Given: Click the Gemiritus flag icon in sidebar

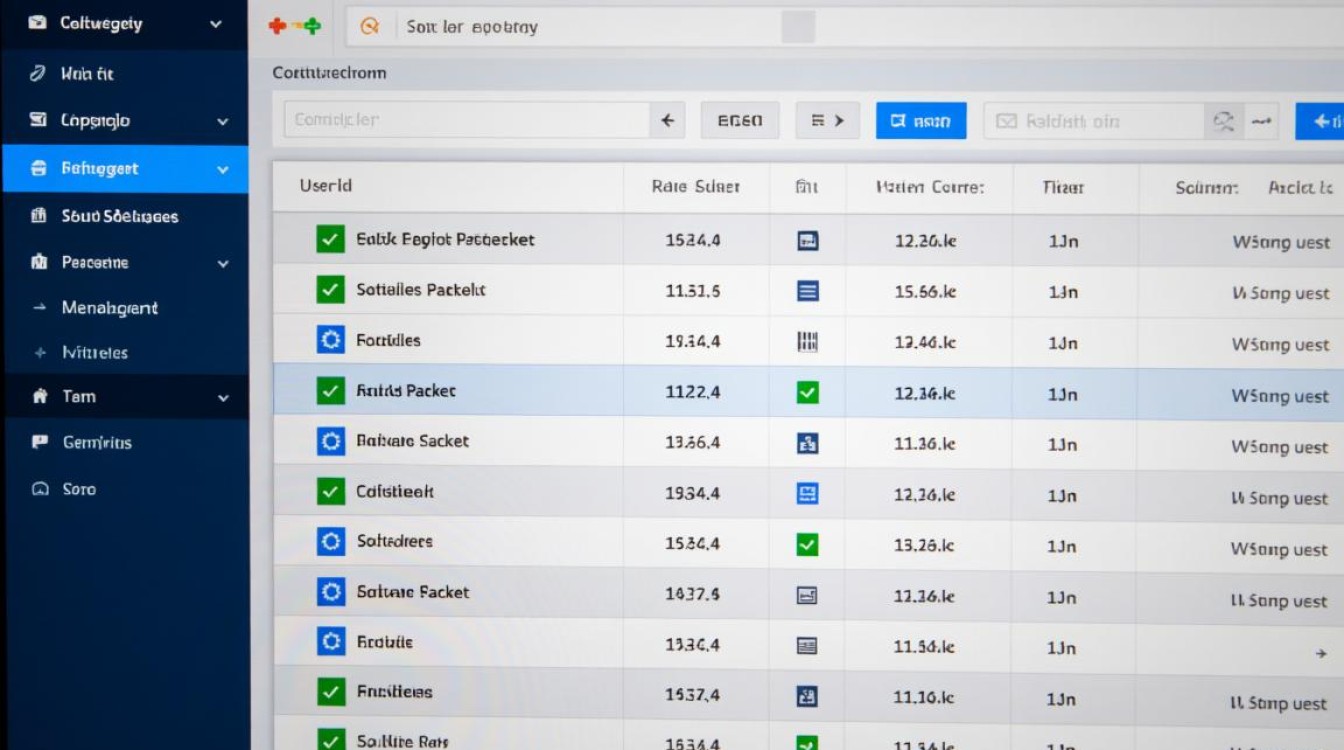Looking at the screenshot, I should 40,442.
